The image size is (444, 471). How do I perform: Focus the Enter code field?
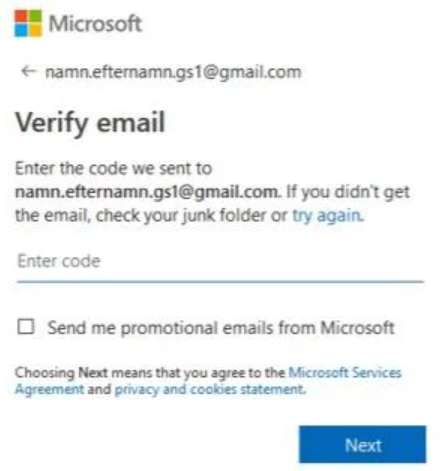220,261
